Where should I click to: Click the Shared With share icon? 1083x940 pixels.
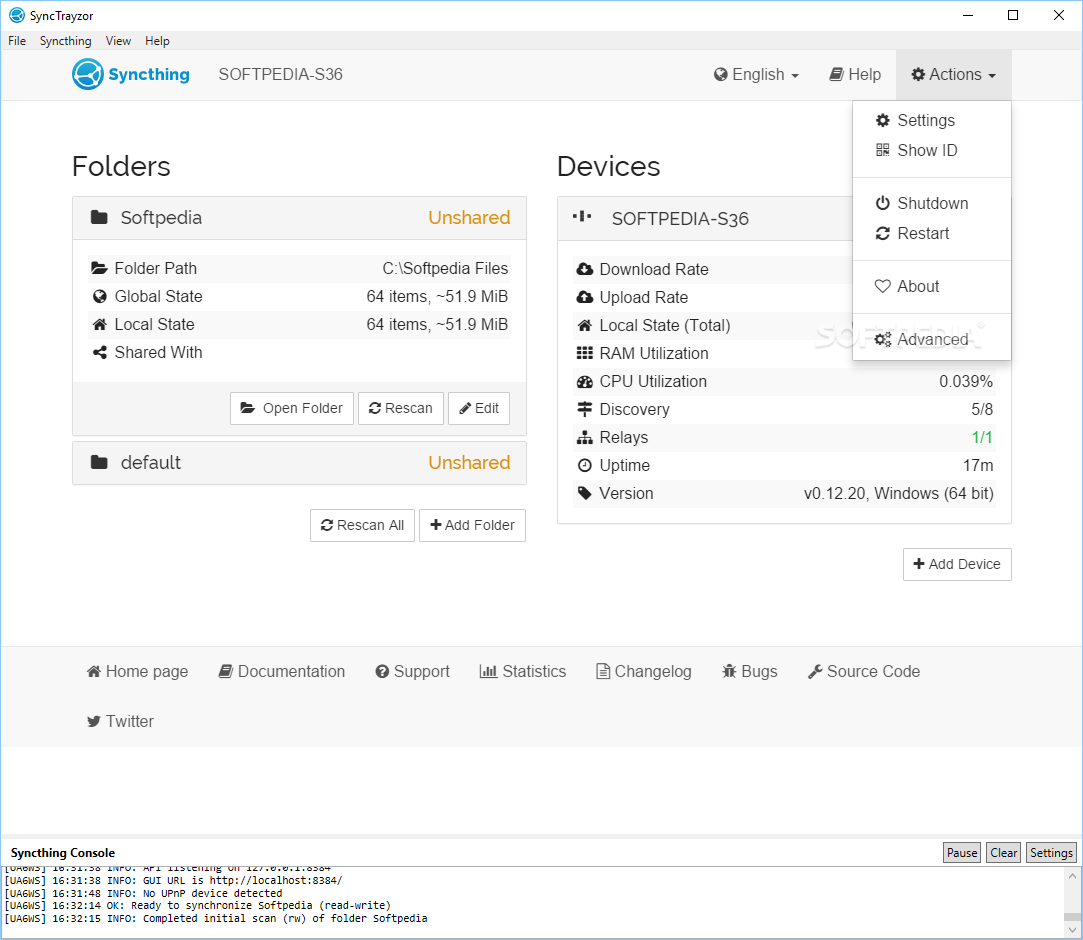tap(99, 352)
